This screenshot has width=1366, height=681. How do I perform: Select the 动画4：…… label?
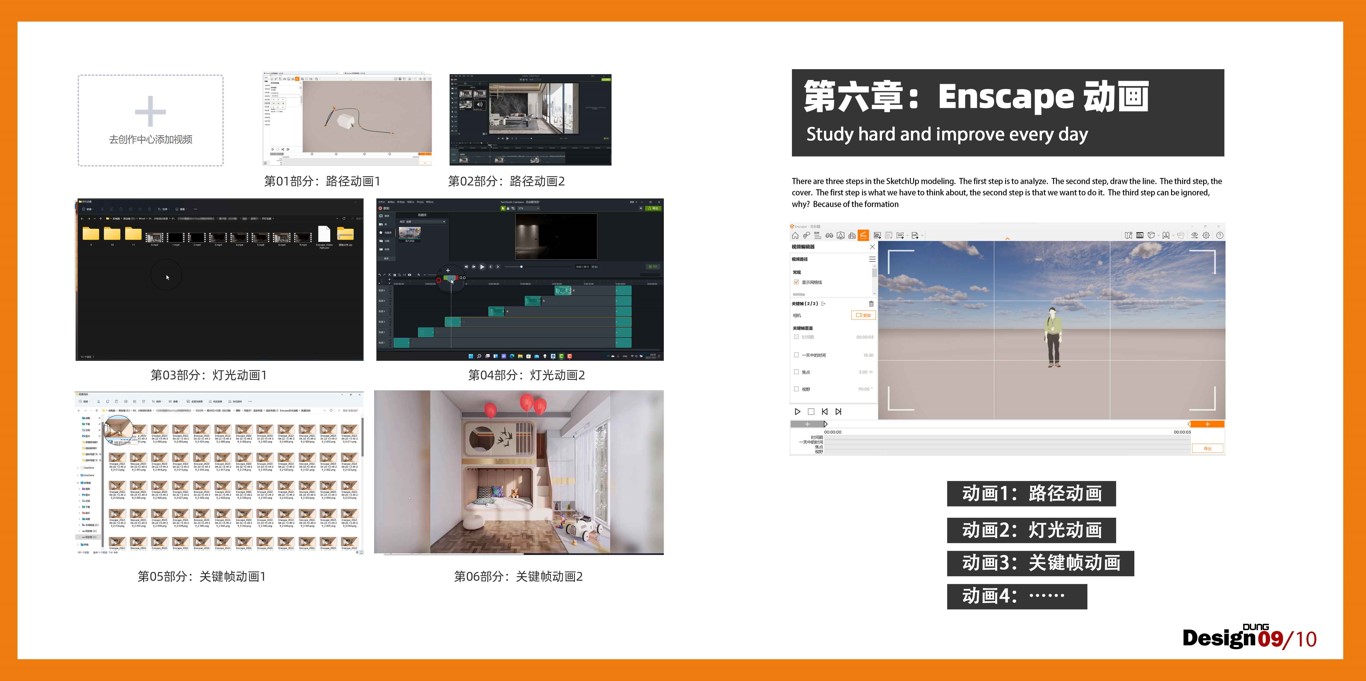tap(1017, 596)
